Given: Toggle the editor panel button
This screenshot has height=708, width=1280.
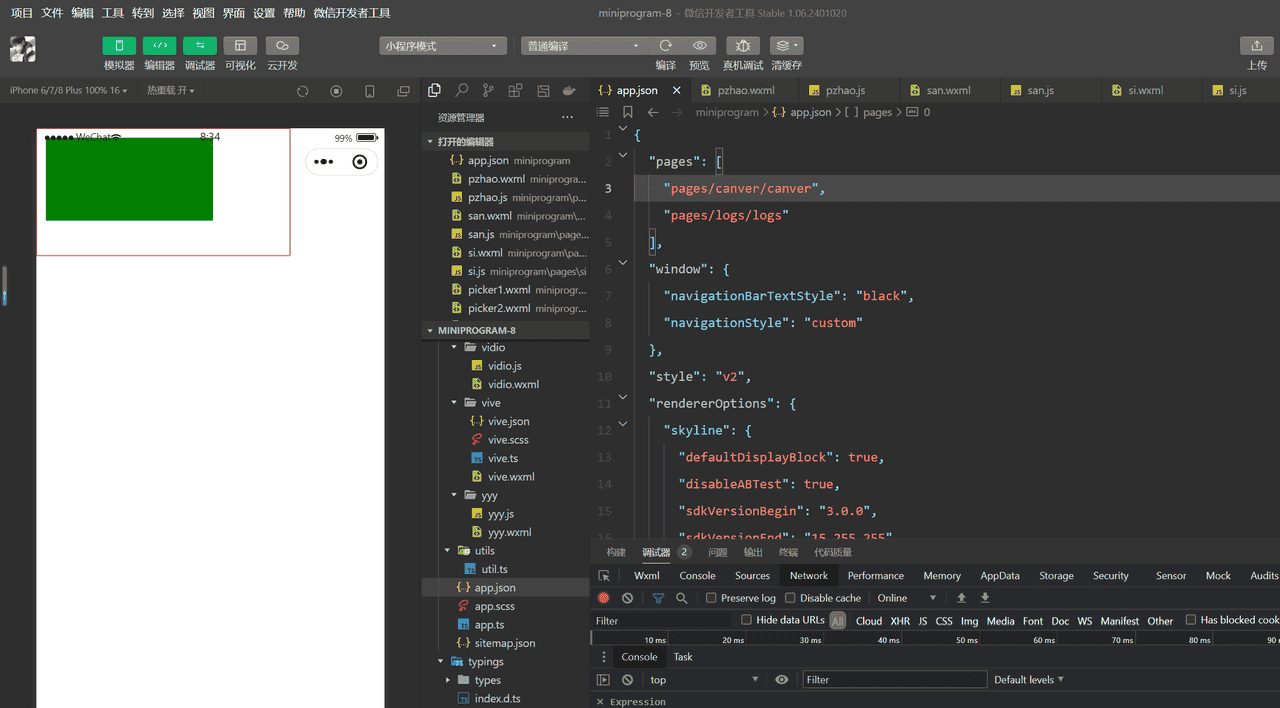Looking at the screenshot, I should click(159, 46).
